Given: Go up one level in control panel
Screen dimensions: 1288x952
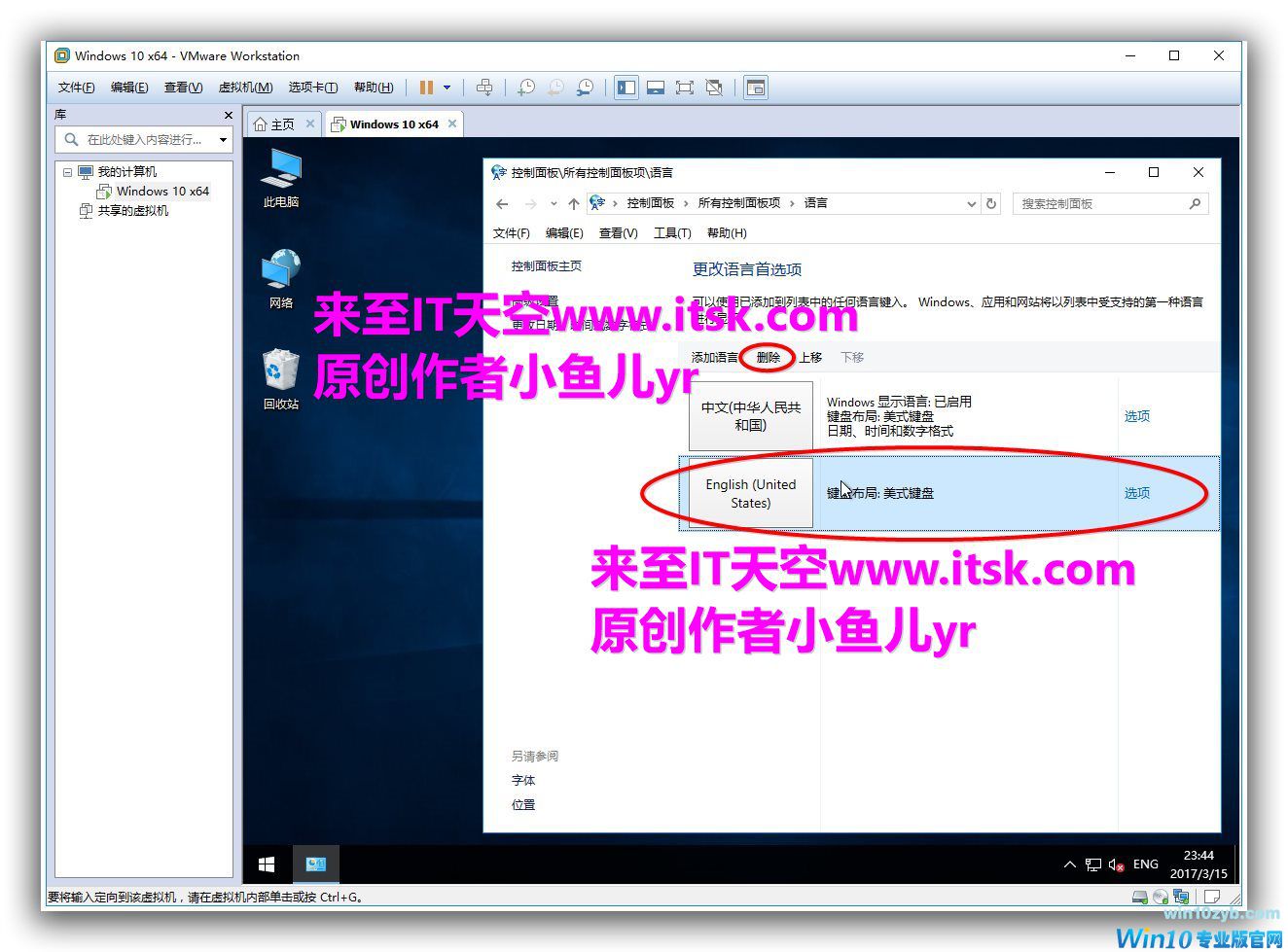Looking at the screenshot, I should click(x=574, y=204).
